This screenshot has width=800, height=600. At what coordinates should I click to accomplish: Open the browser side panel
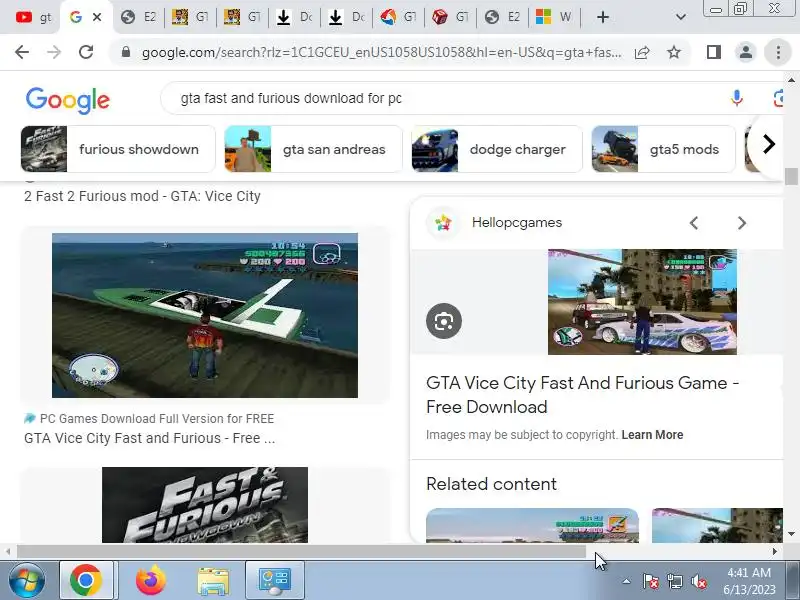714,52
